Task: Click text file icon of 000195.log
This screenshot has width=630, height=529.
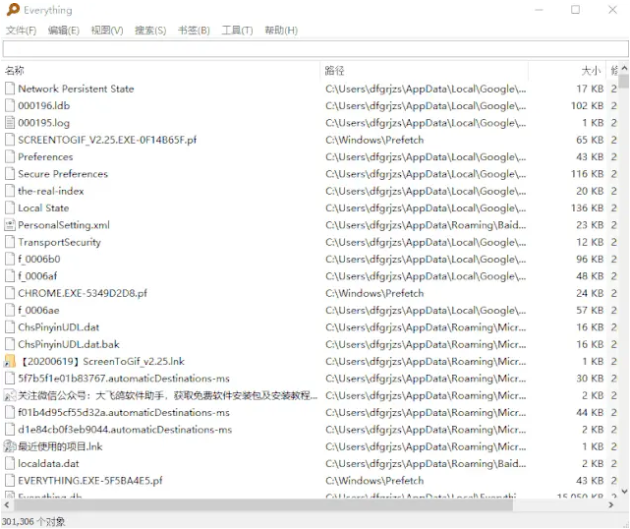Action: (x=10, y=123)
